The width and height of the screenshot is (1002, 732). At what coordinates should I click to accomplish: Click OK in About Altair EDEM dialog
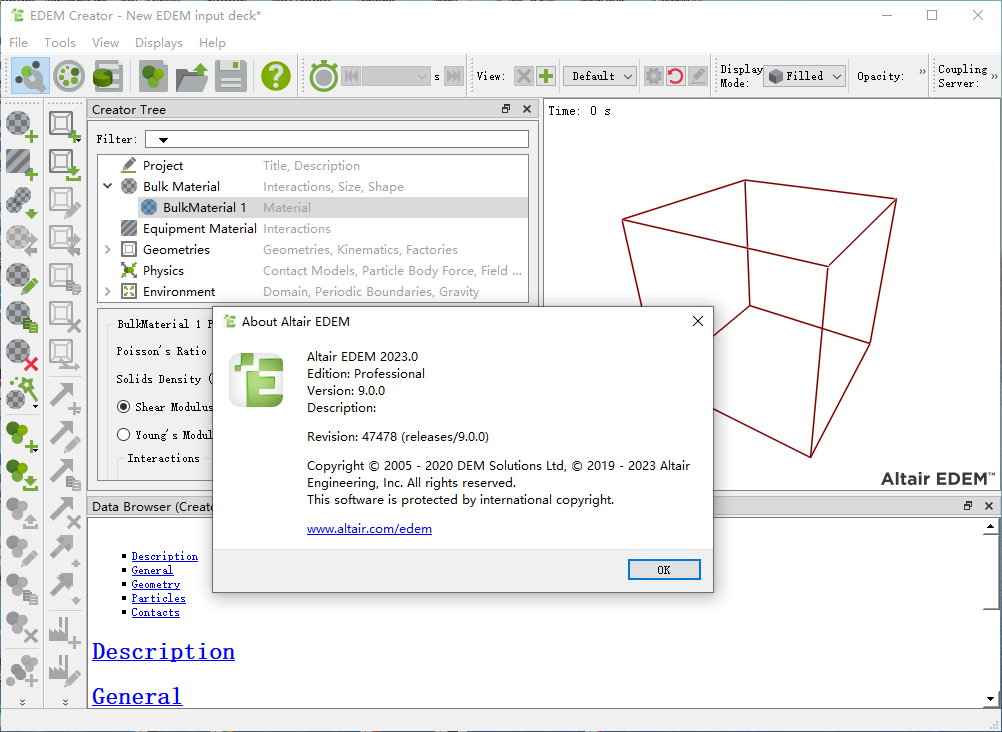point(664,570)
